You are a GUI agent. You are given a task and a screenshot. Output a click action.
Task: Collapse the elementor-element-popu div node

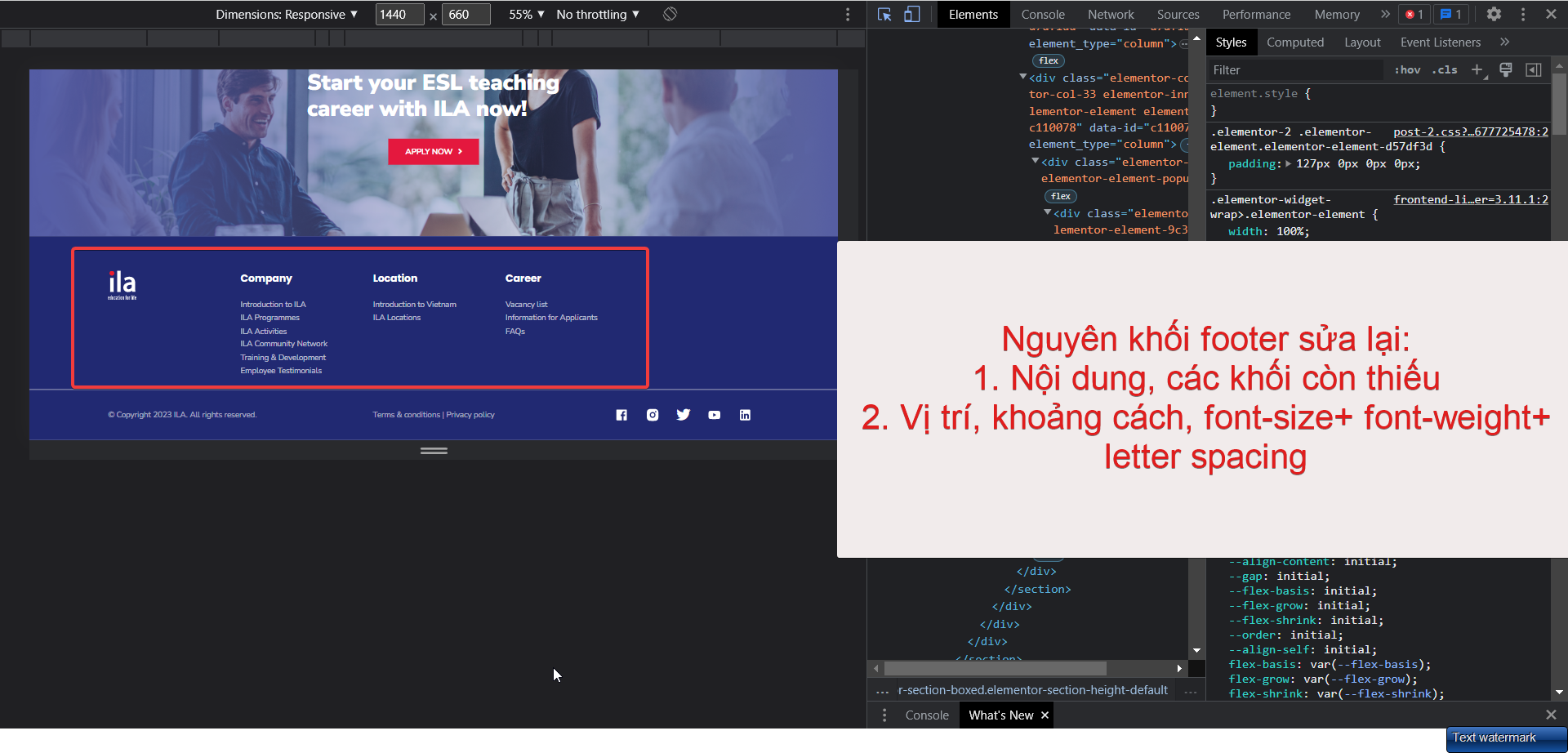tap(1035, 162)
